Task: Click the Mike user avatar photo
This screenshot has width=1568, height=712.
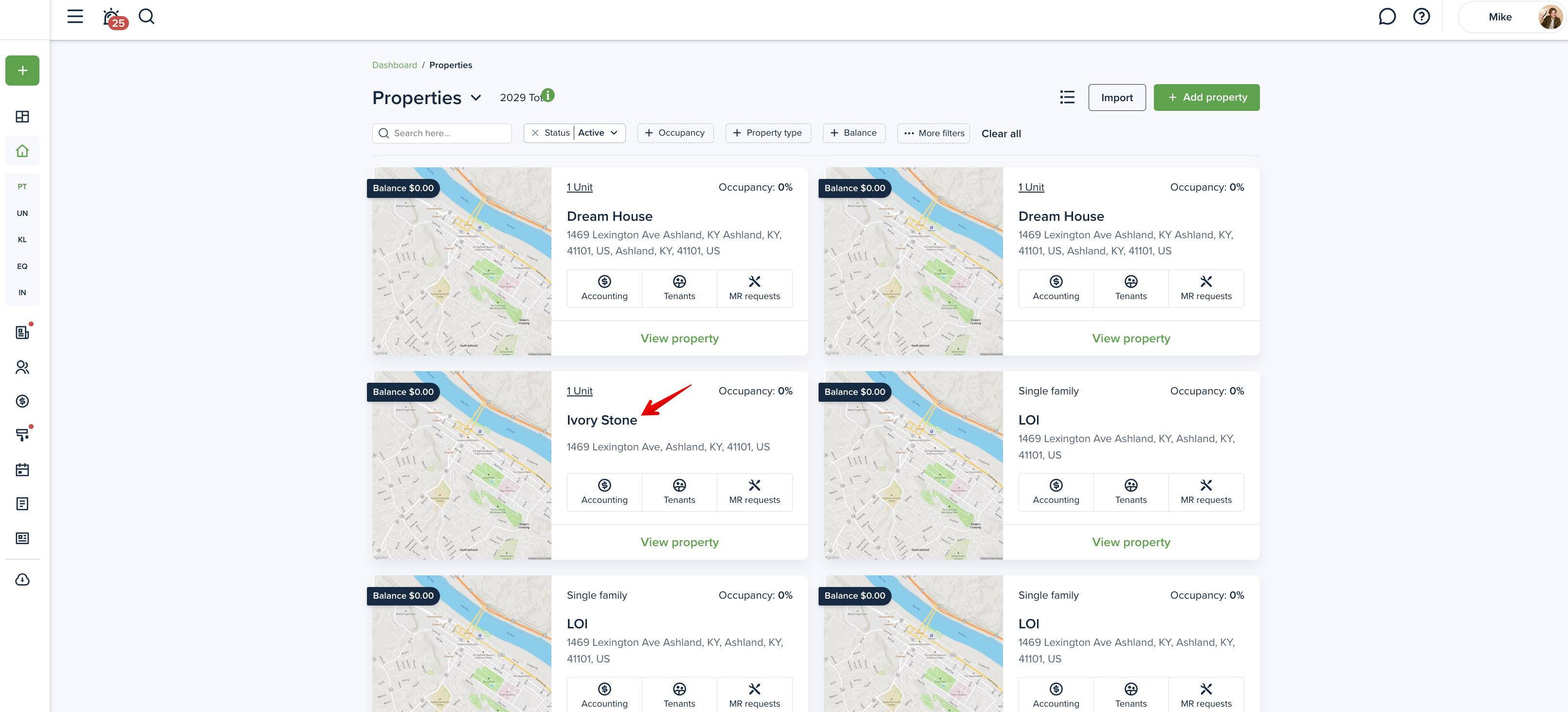Action: [1550, 17]
